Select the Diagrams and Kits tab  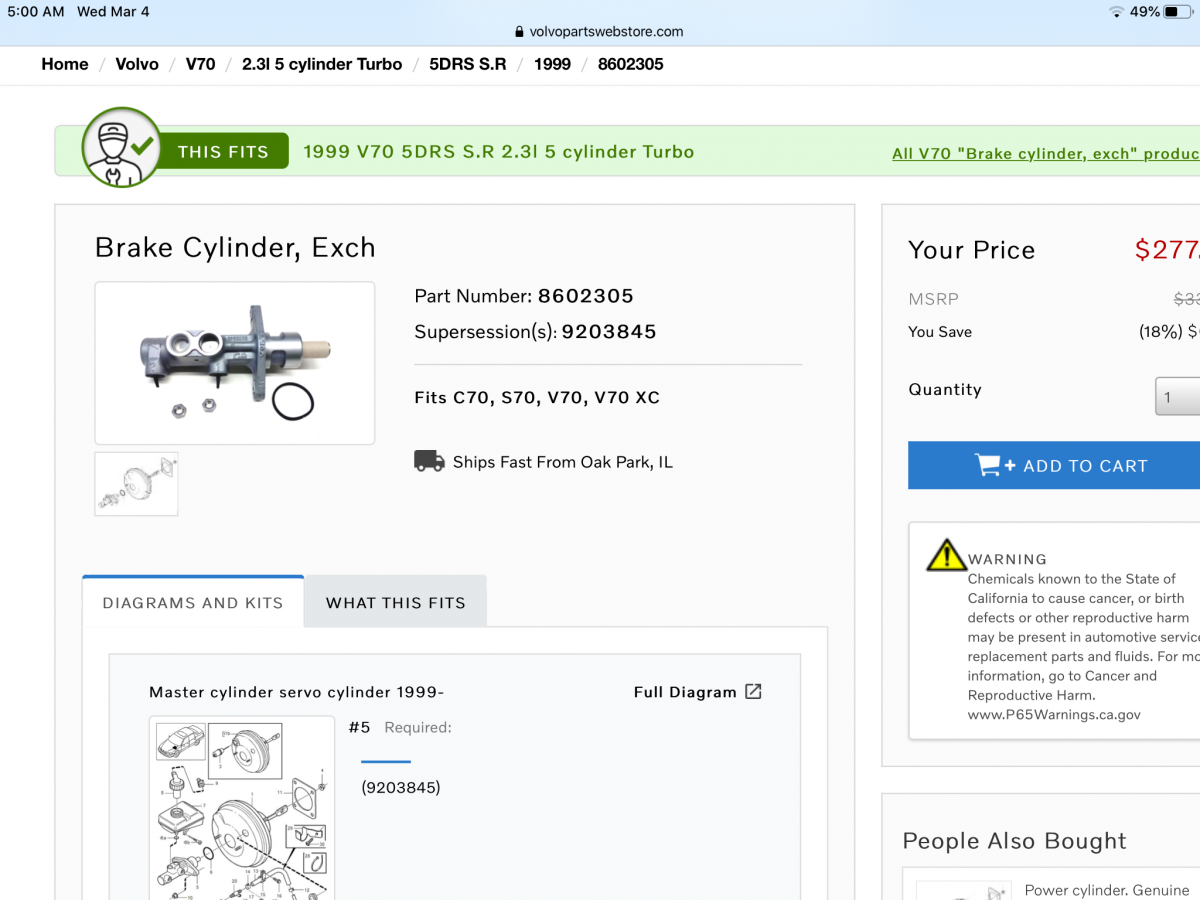(193, 602)
